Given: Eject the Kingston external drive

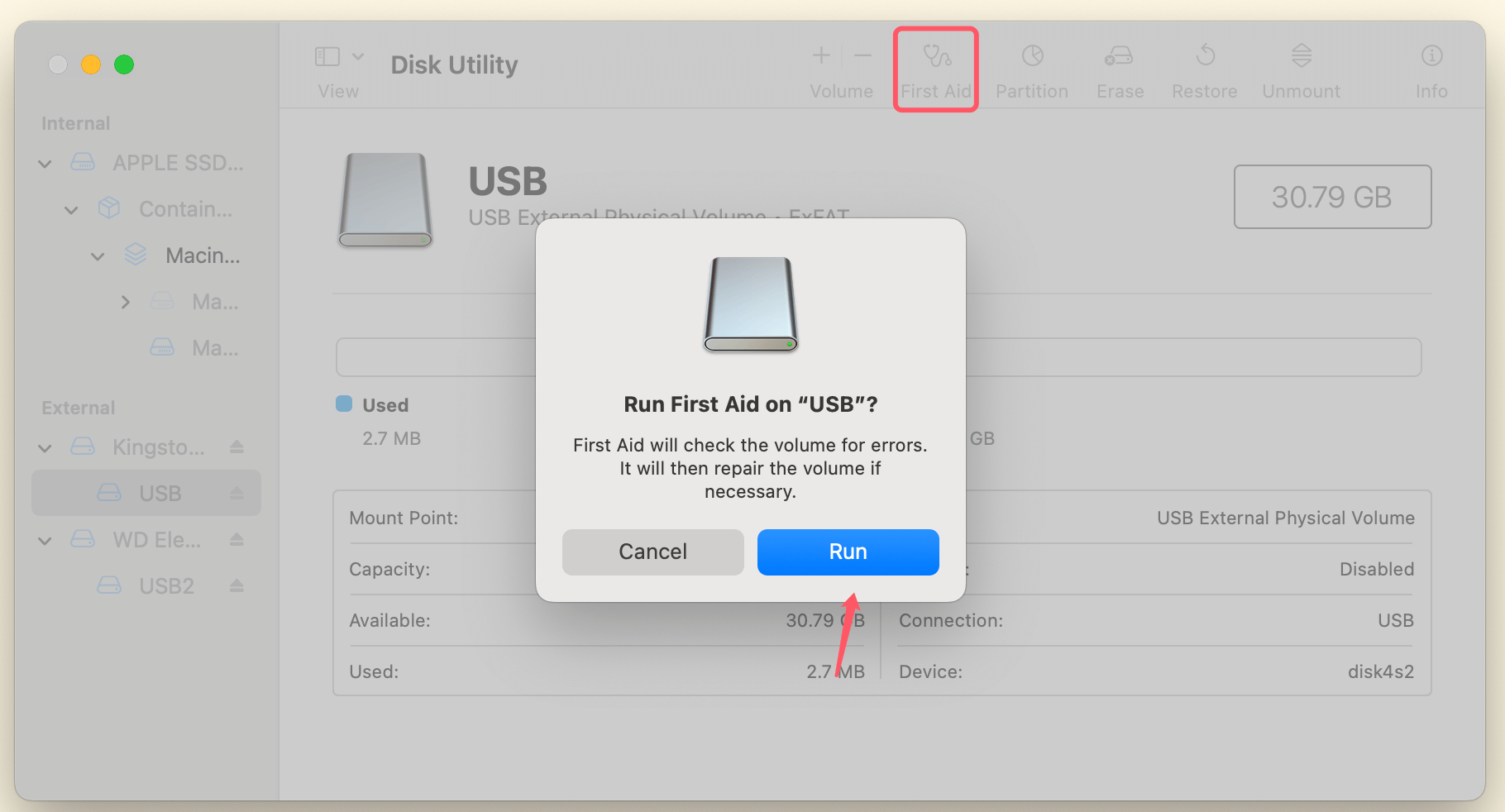Looking at the screenshot, I should point(236,447).
